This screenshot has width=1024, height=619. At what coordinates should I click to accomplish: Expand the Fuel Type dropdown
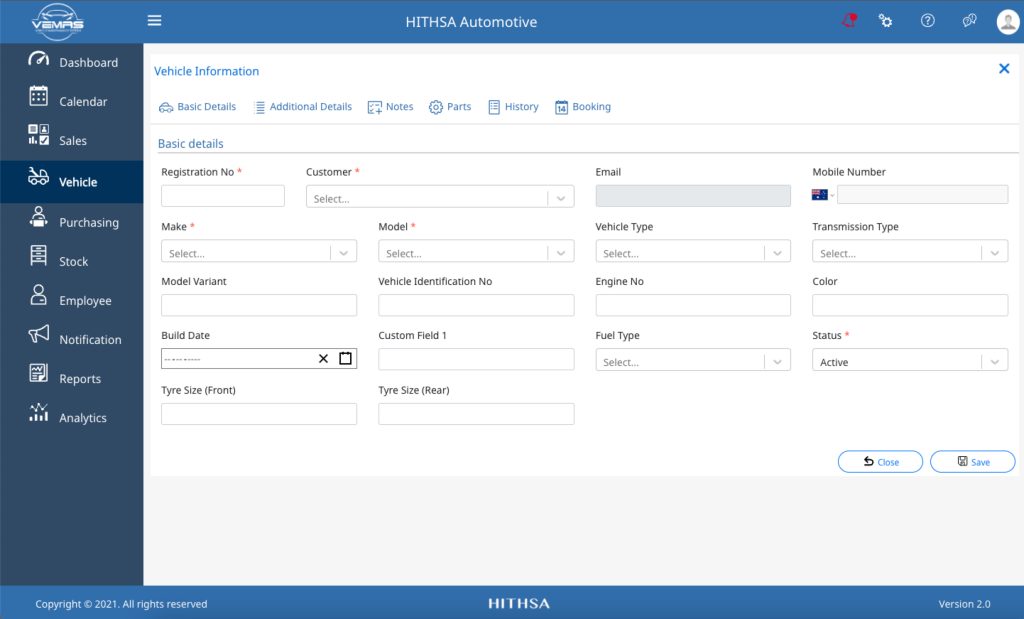(x=693, y=360)
